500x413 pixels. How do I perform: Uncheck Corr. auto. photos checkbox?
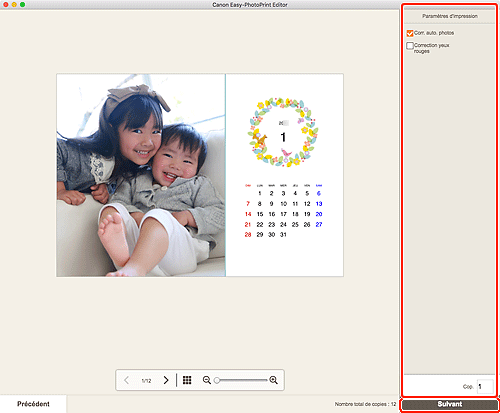(410, 33)
